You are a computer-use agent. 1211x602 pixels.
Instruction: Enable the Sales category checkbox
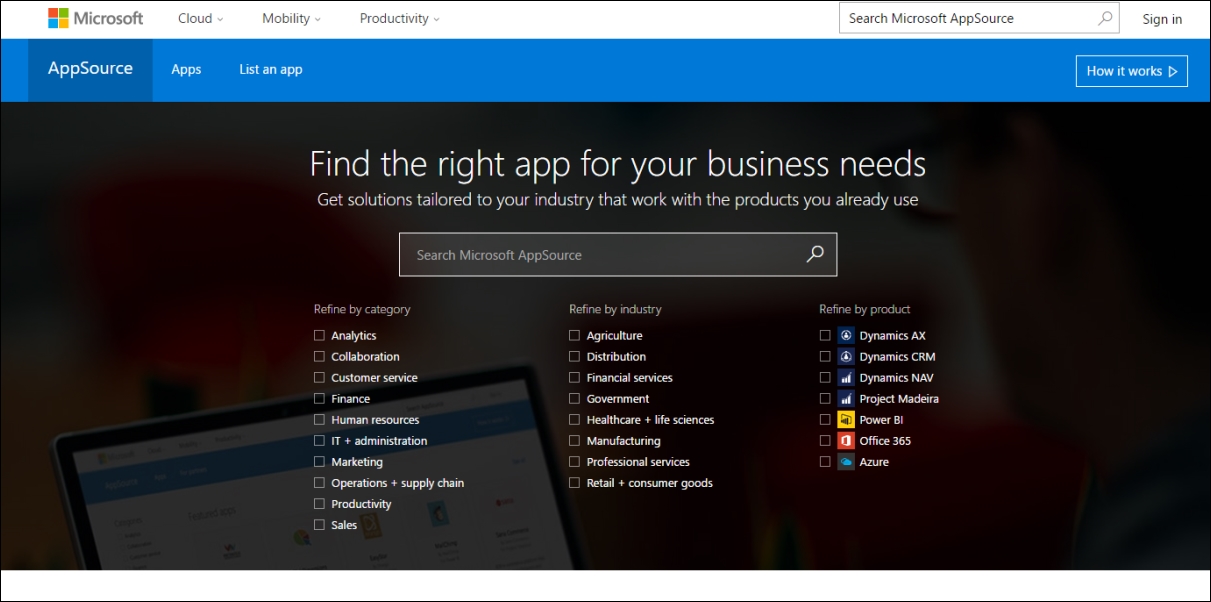click(320, 525)
